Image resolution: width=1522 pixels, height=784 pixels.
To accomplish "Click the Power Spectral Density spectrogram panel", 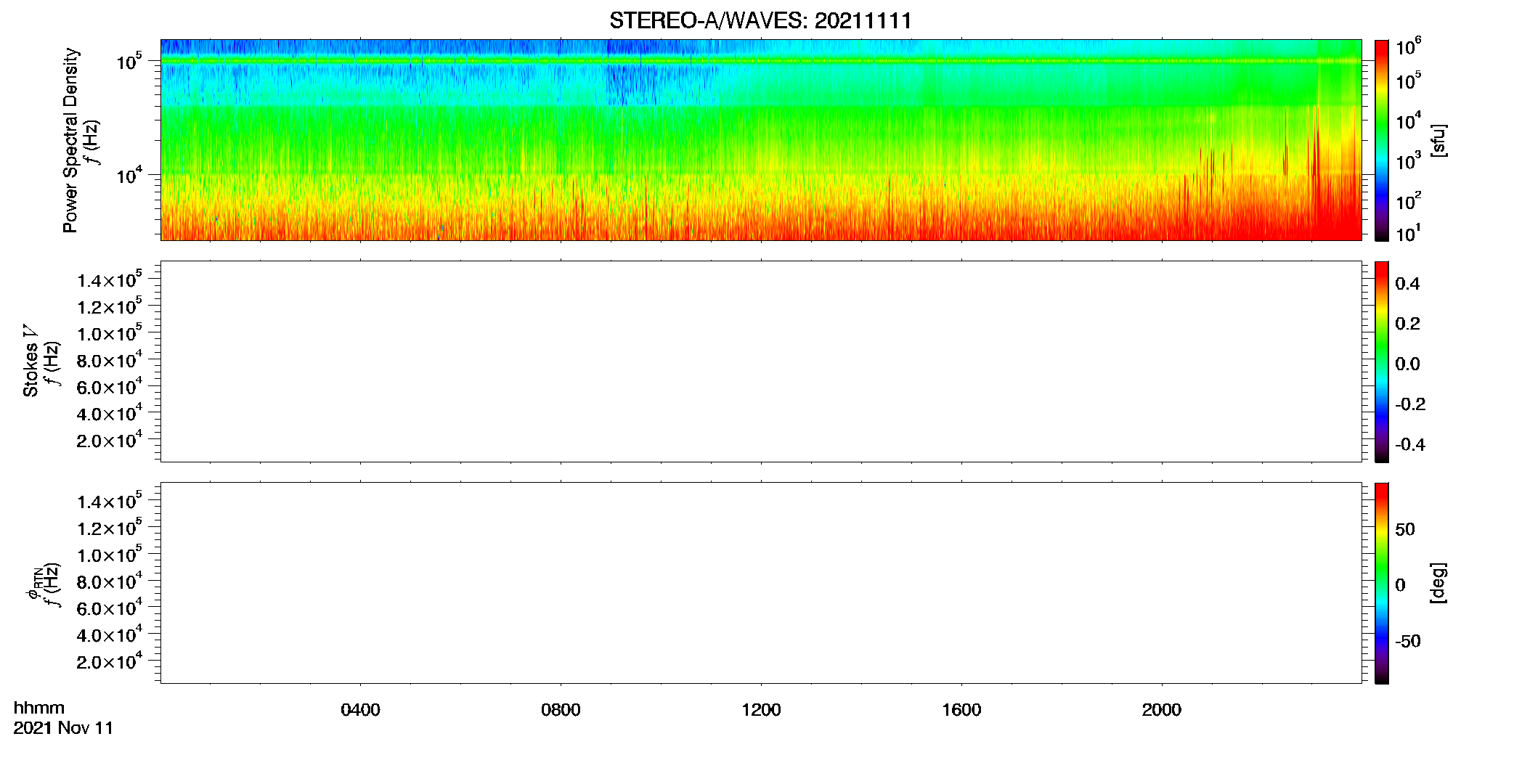I will pyautogui.click(x=761, y=139).
